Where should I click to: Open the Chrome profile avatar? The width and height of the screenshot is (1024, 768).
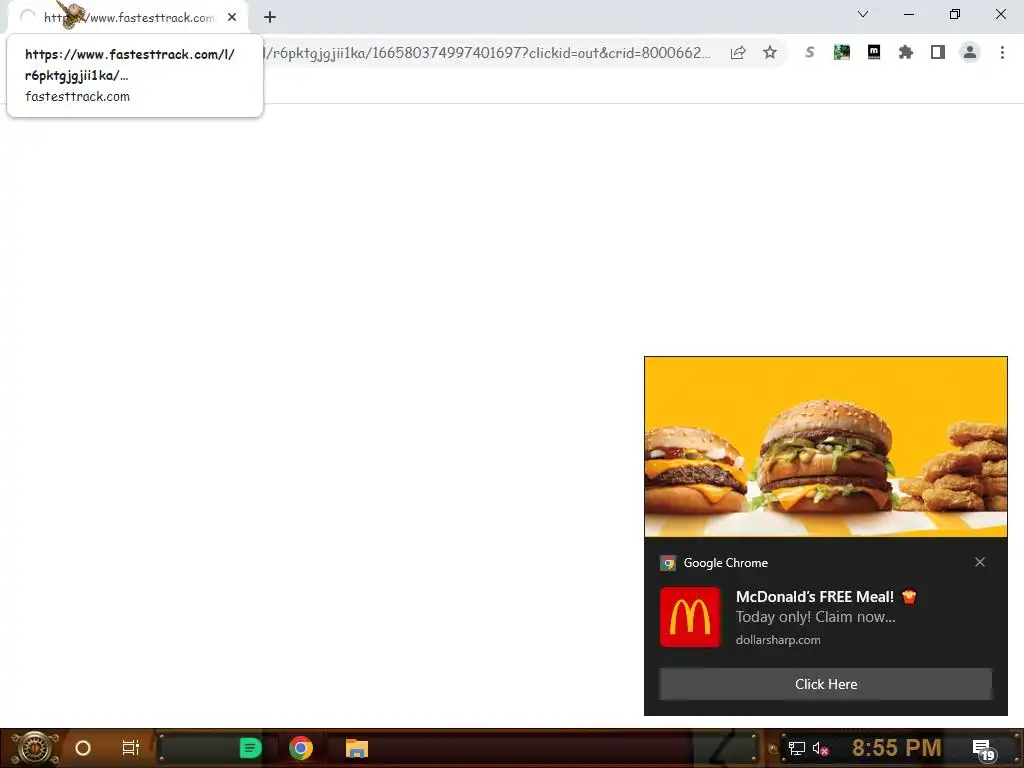970,52
